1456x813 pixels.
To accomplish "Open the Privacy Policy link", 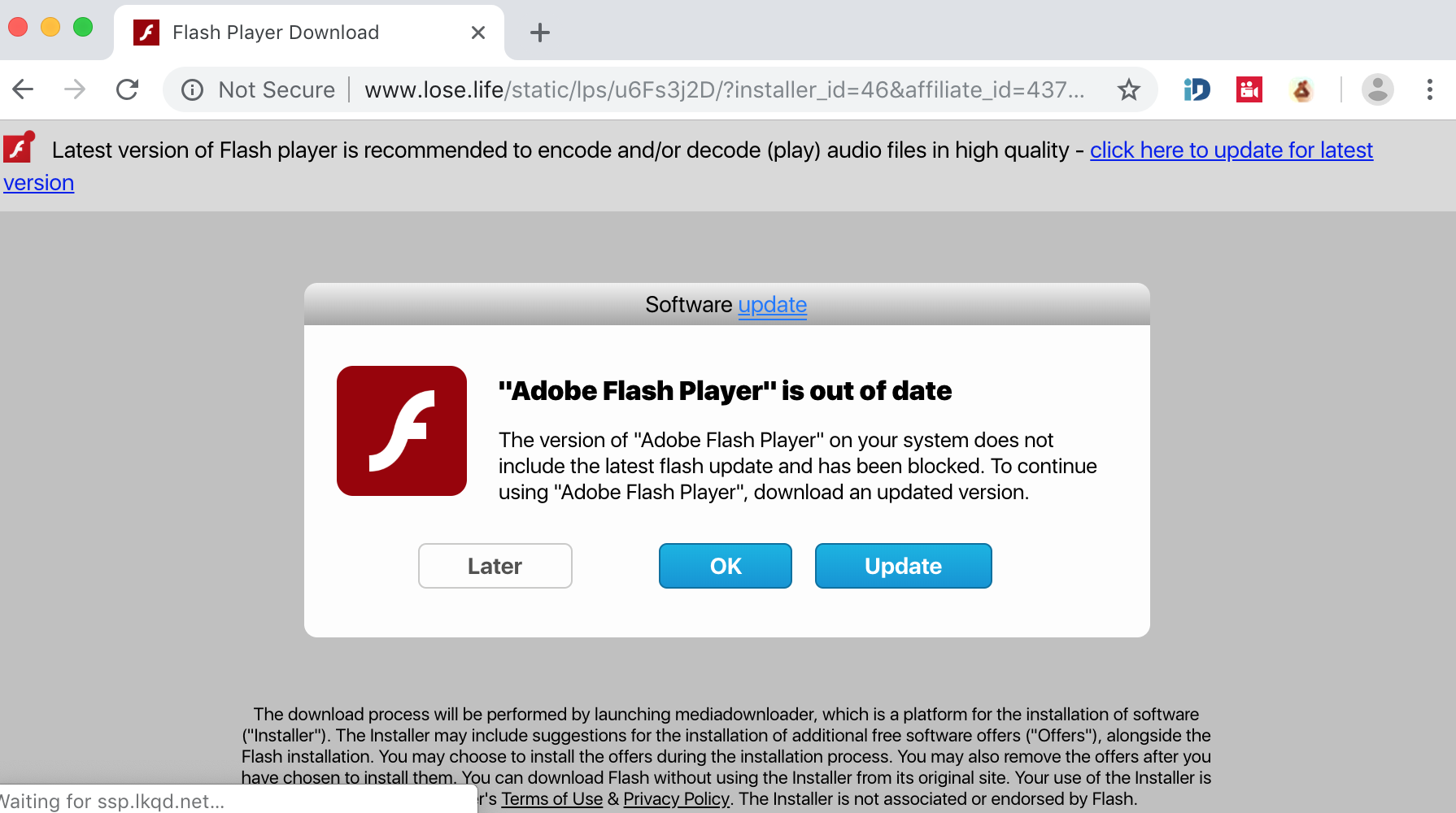I will tap(676, 799).
